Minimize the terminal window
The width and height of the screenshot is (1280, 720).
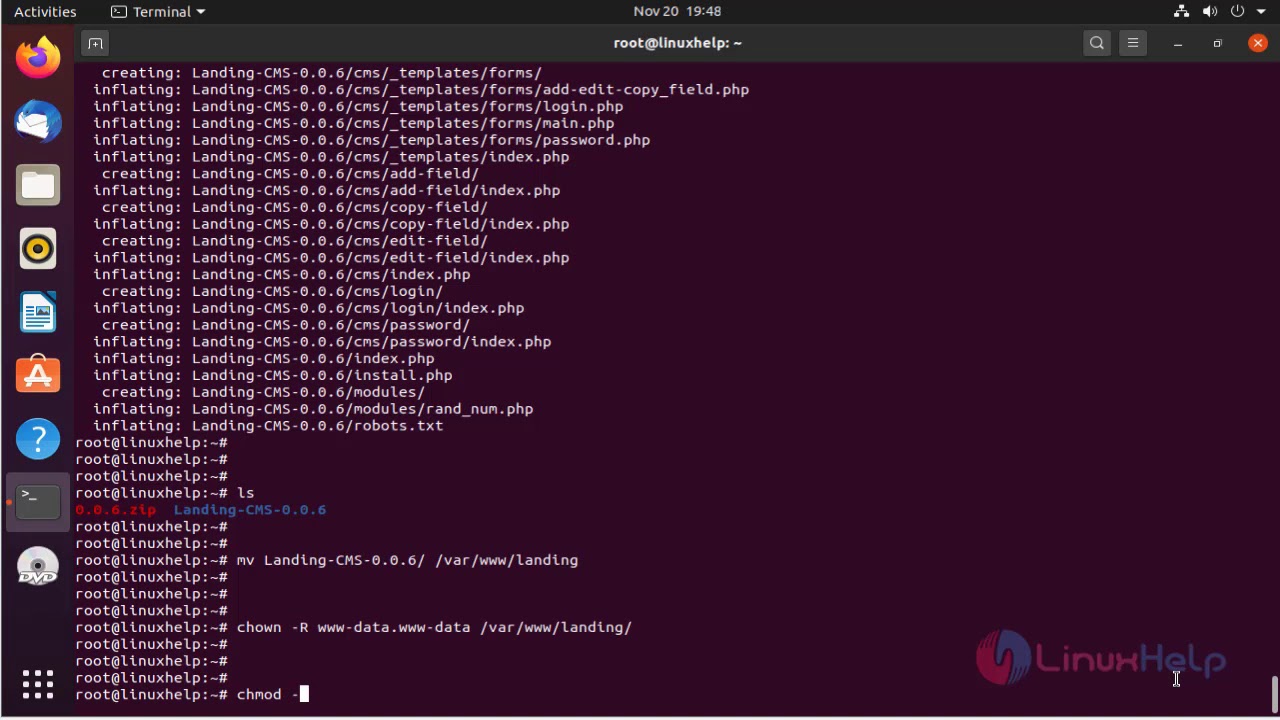[1178, 43]
